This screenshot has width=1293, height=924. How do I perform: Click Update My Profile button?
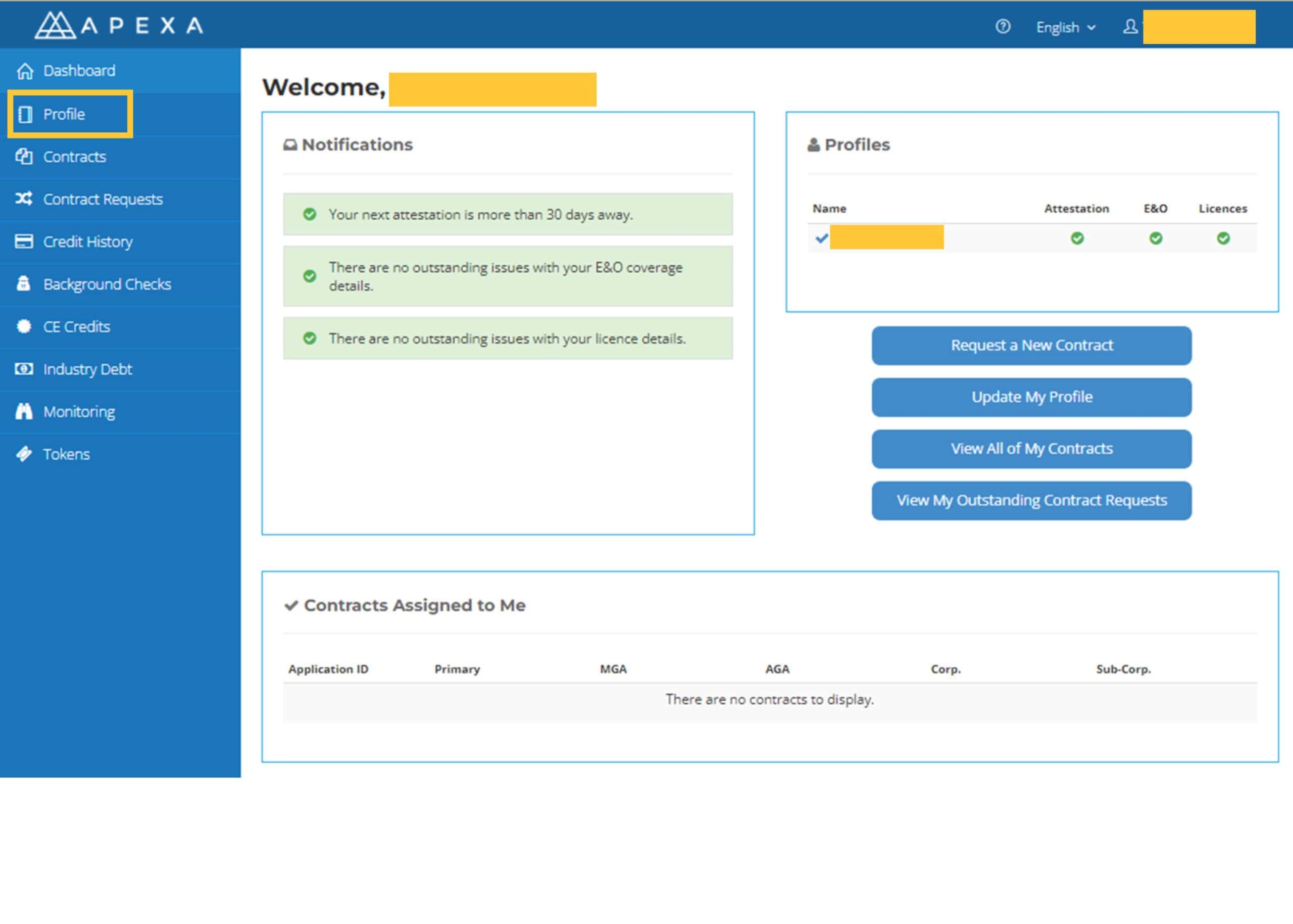tap(1031, 397)
